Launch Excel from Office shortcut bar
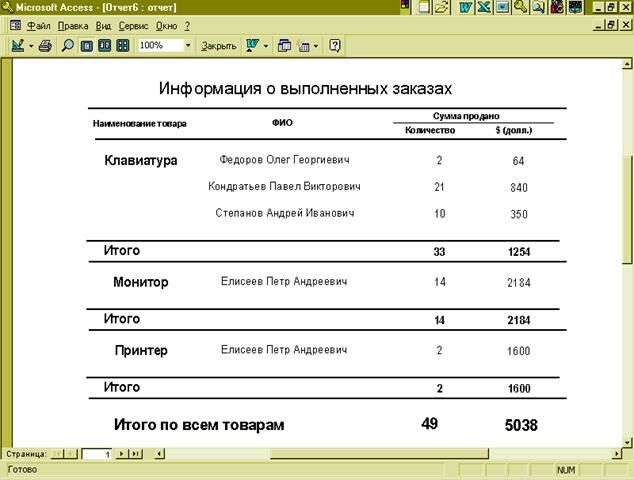The width and height of the screenshot is (634, 480). pyautogui.click(x=484, y=7)
